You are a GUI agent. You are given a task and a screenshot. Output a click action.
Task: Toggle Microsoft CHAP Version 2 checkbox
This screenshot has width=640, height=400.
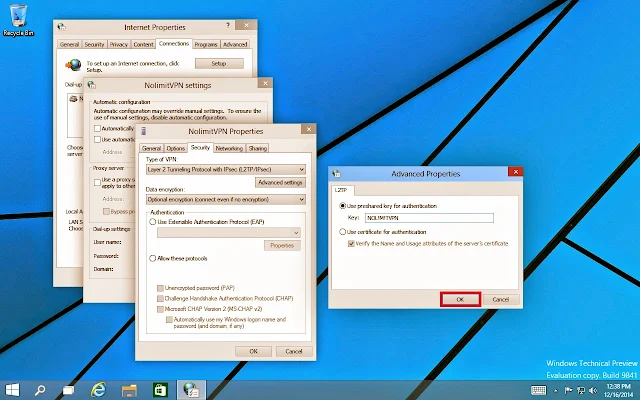160,309
